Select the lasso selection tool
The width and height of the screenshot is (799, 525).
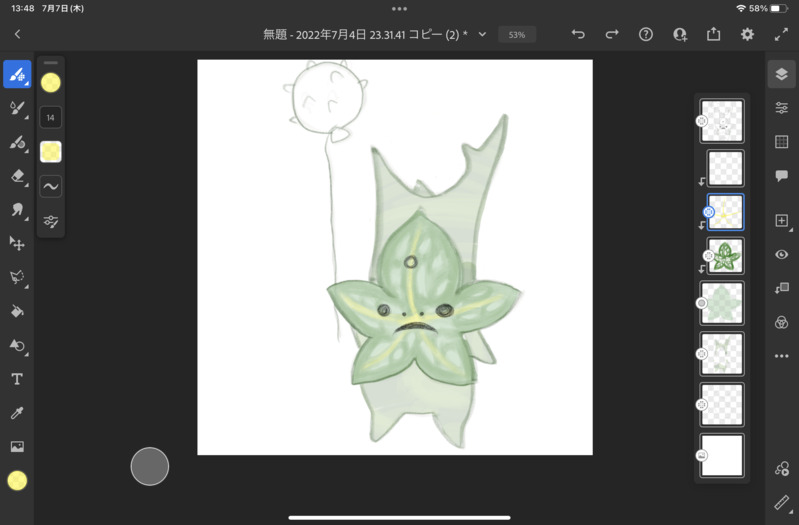pyautogui.click(x=17, y=277)
